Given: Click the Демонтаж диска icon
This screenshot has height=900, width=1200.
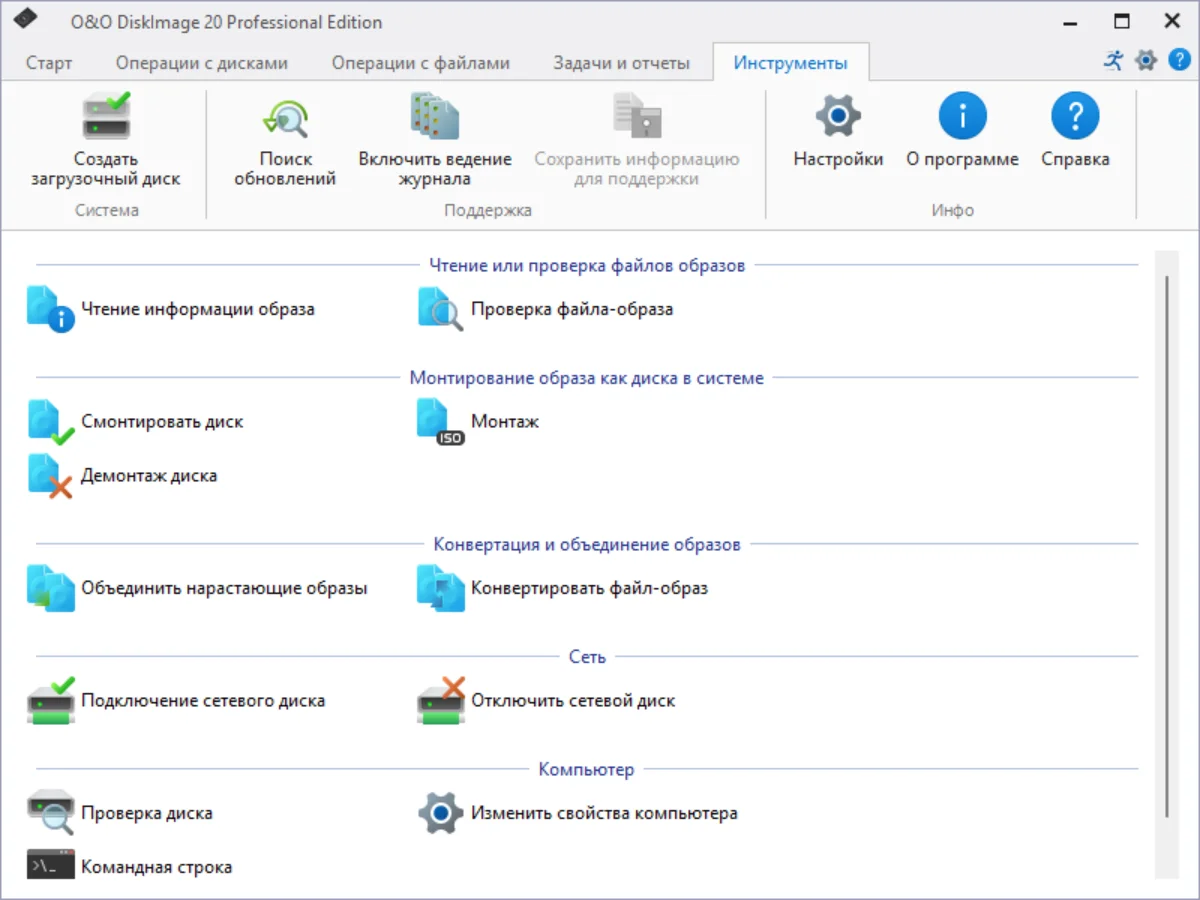Looking at the screenshot, I should click(50, 476).
